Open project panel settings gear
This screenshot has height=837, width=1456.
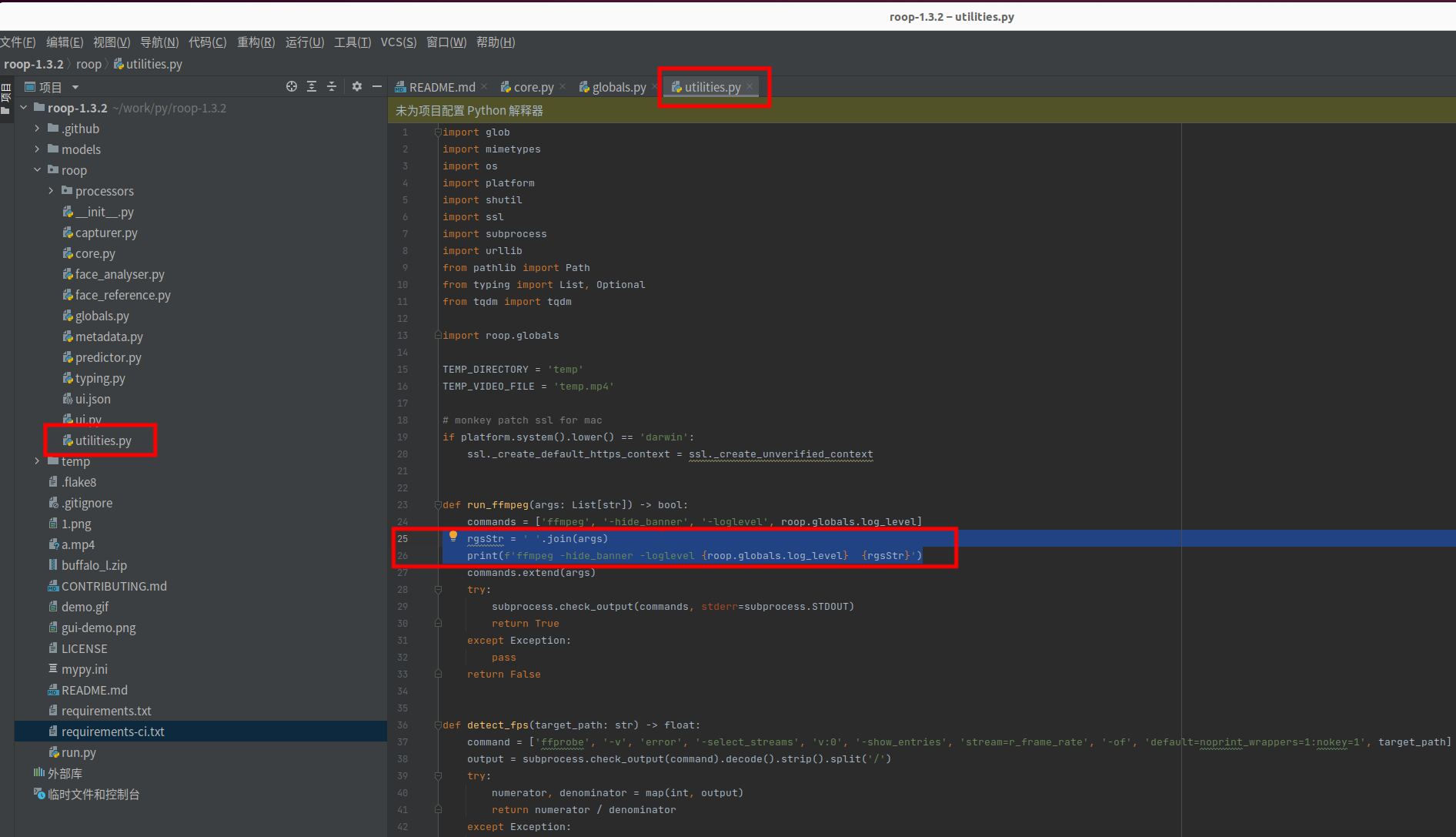(357, 86)
